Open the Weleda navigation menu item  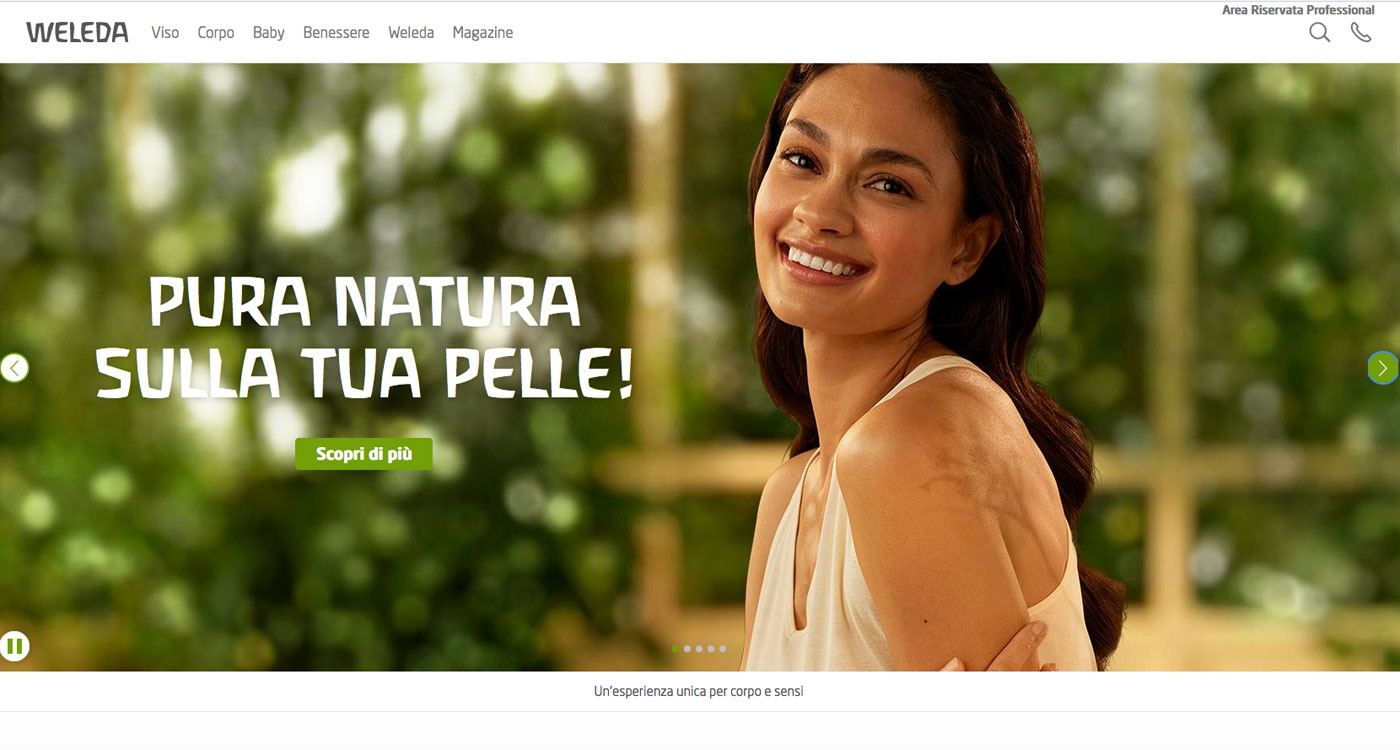[x=411, y=32]
